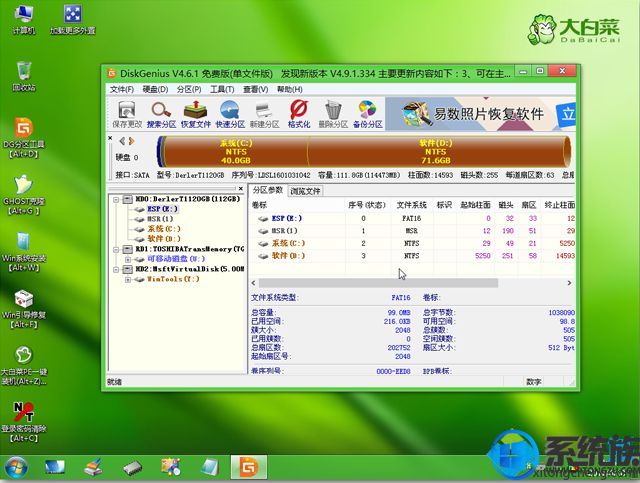
Task: Expand the 可移动磁盘(U:) tree node
Action: [x=128, y=259]
